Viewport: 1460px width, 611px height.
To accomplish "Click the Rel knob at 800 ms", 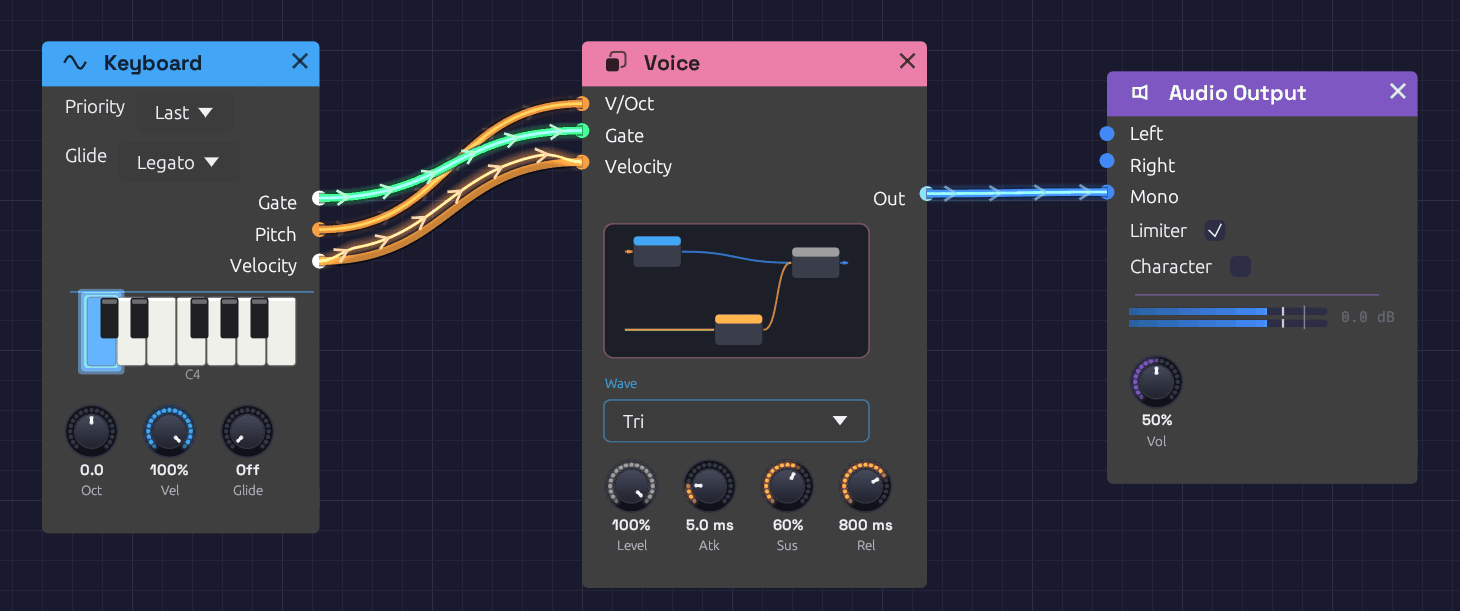I will (x=865, y=486).
